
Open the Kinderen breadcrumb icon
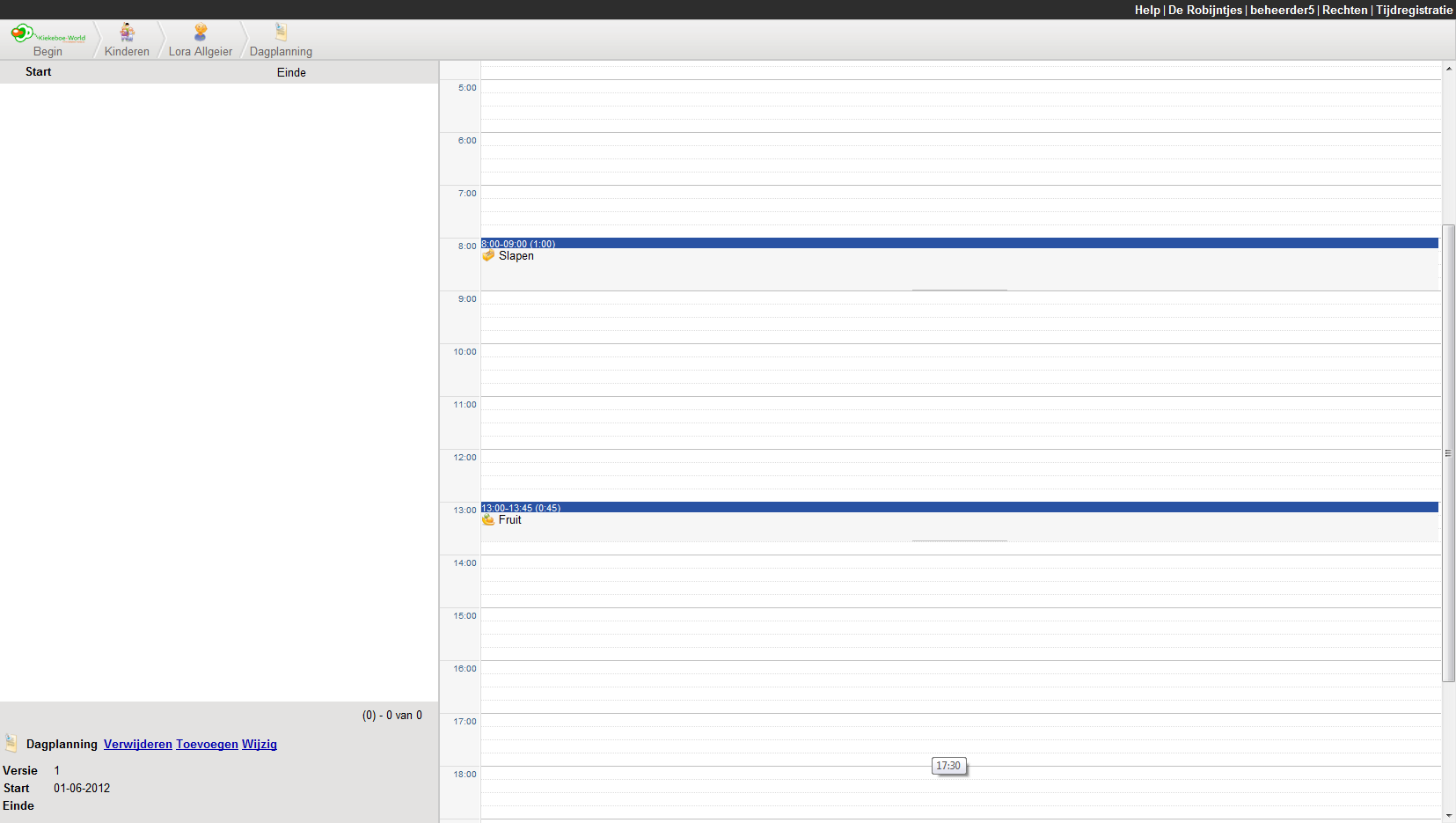tap(128, 33)
